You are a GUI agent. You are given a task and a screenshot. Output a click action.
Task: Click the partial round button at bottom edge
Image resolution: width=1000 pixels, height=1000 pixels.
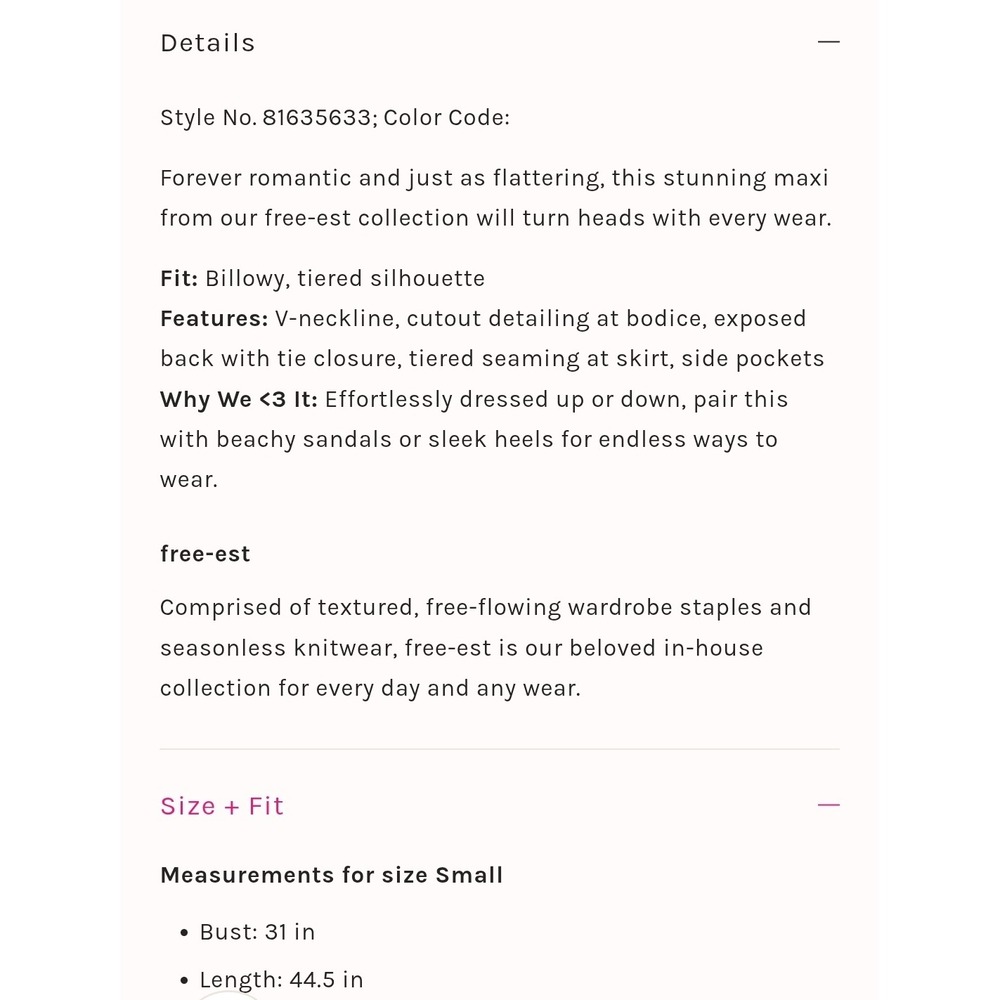click(x=227, y=995)
